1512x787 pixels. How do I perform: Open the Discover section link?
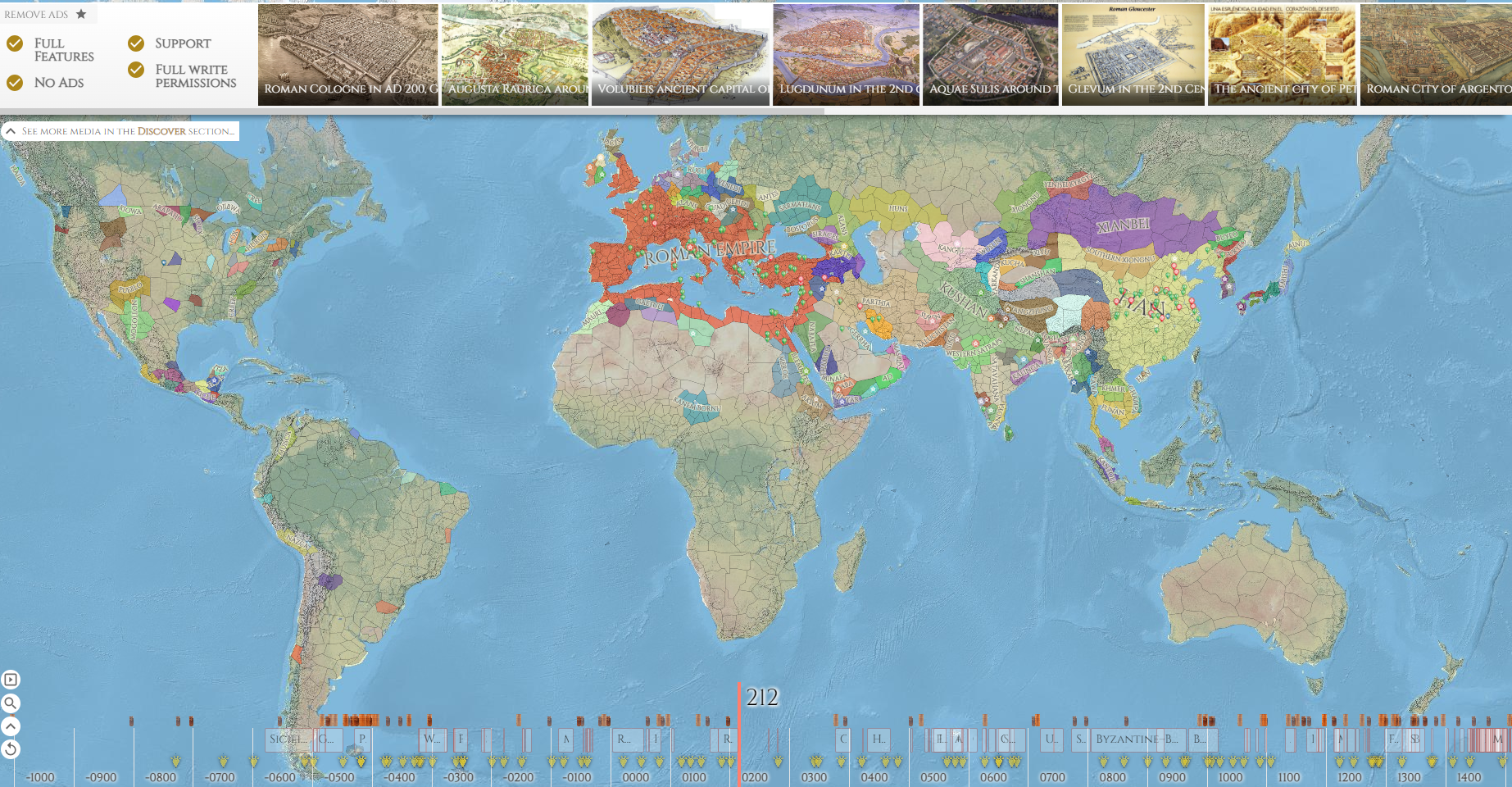[161, 131]
